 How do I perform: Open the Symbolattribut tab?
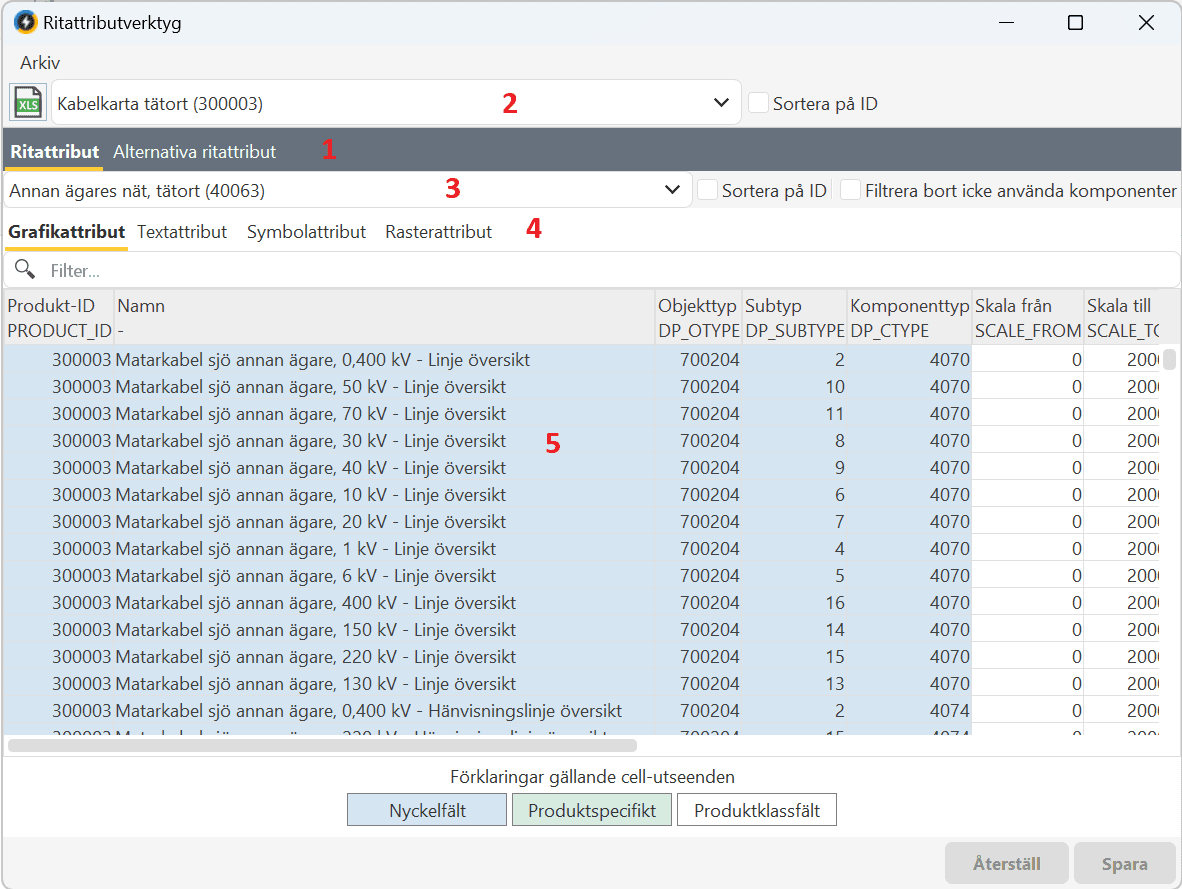306,232
